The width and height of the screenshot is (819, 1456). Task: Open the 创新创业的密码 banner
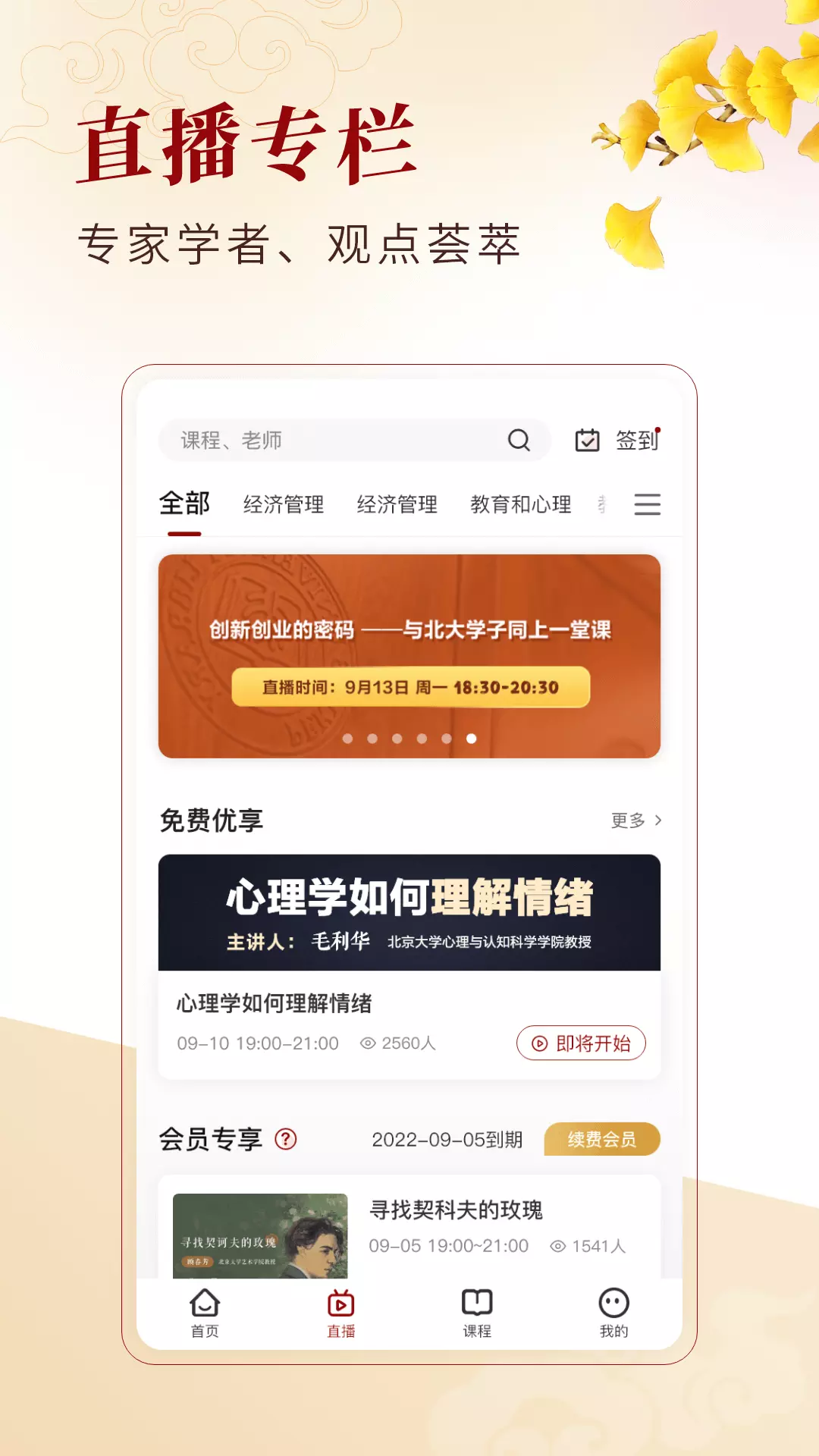(x=409, y=656)
